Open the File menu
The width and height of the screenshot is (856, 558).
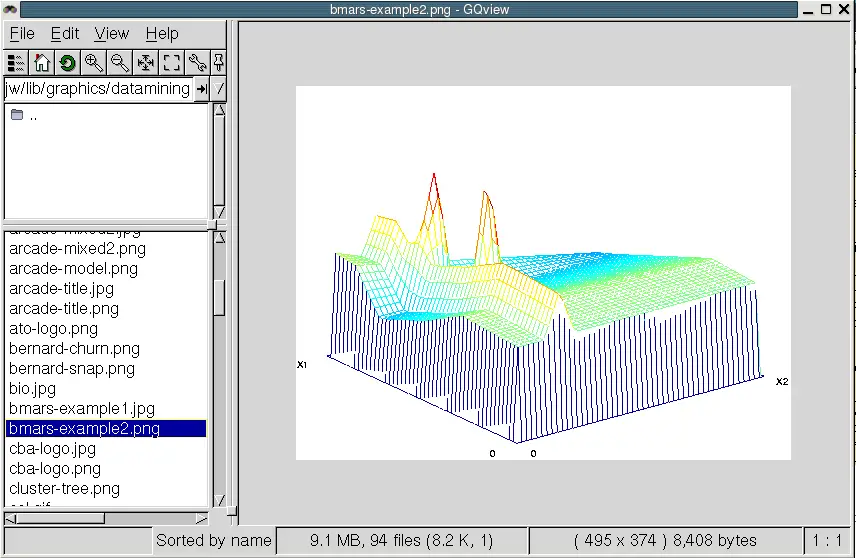click(22, 34)
